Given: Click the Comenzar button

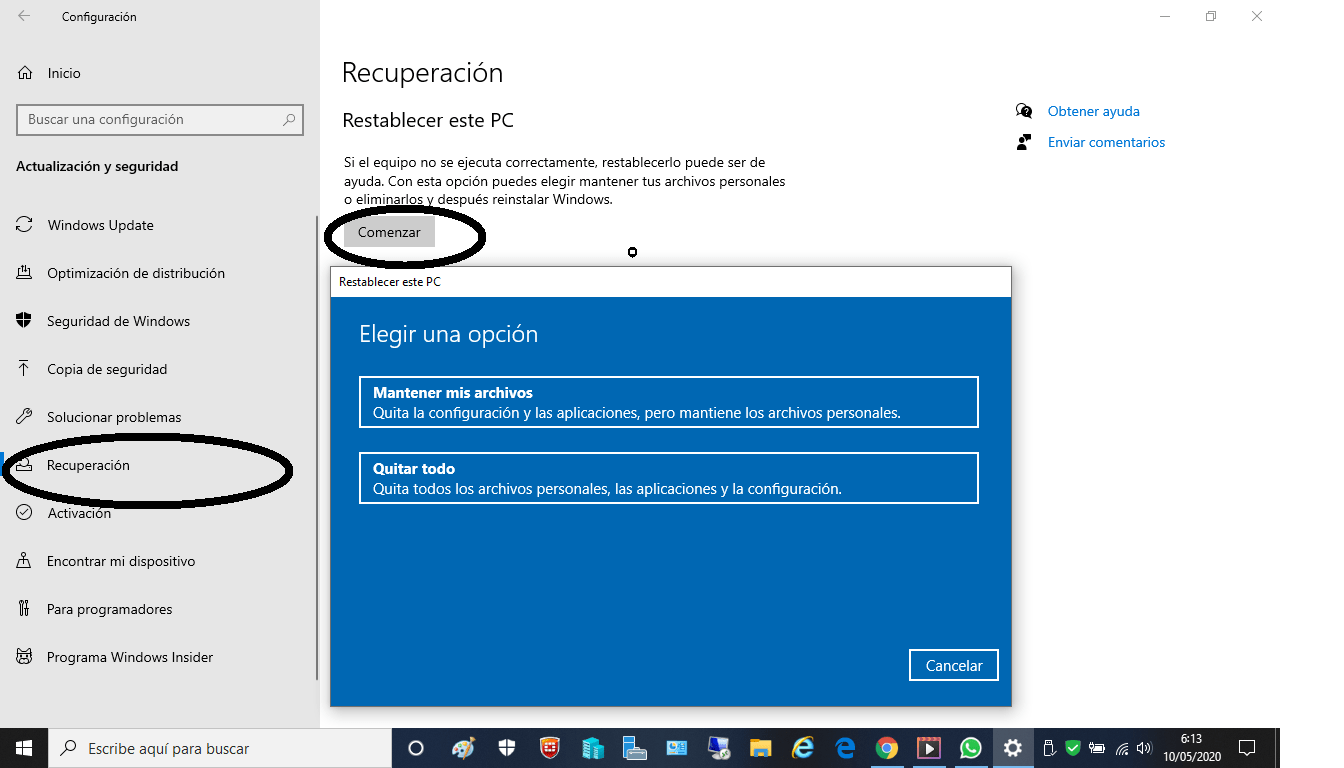Looking at the screenshot, I should 389,232.
